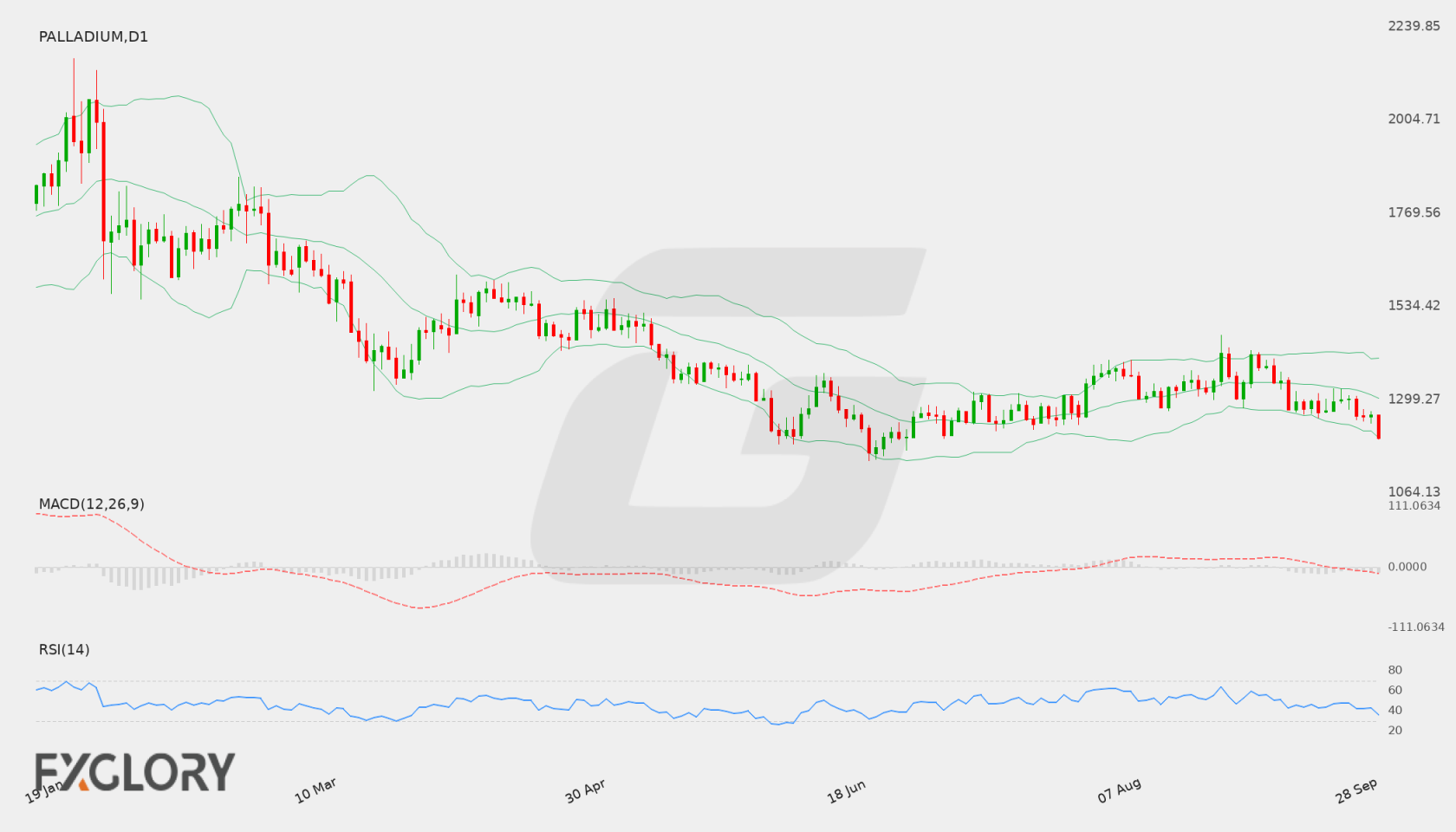Viewport: 1456px width, 832px height.
Task: Click the PALLADIUM,D1 chart title
Action: [94, 36]
